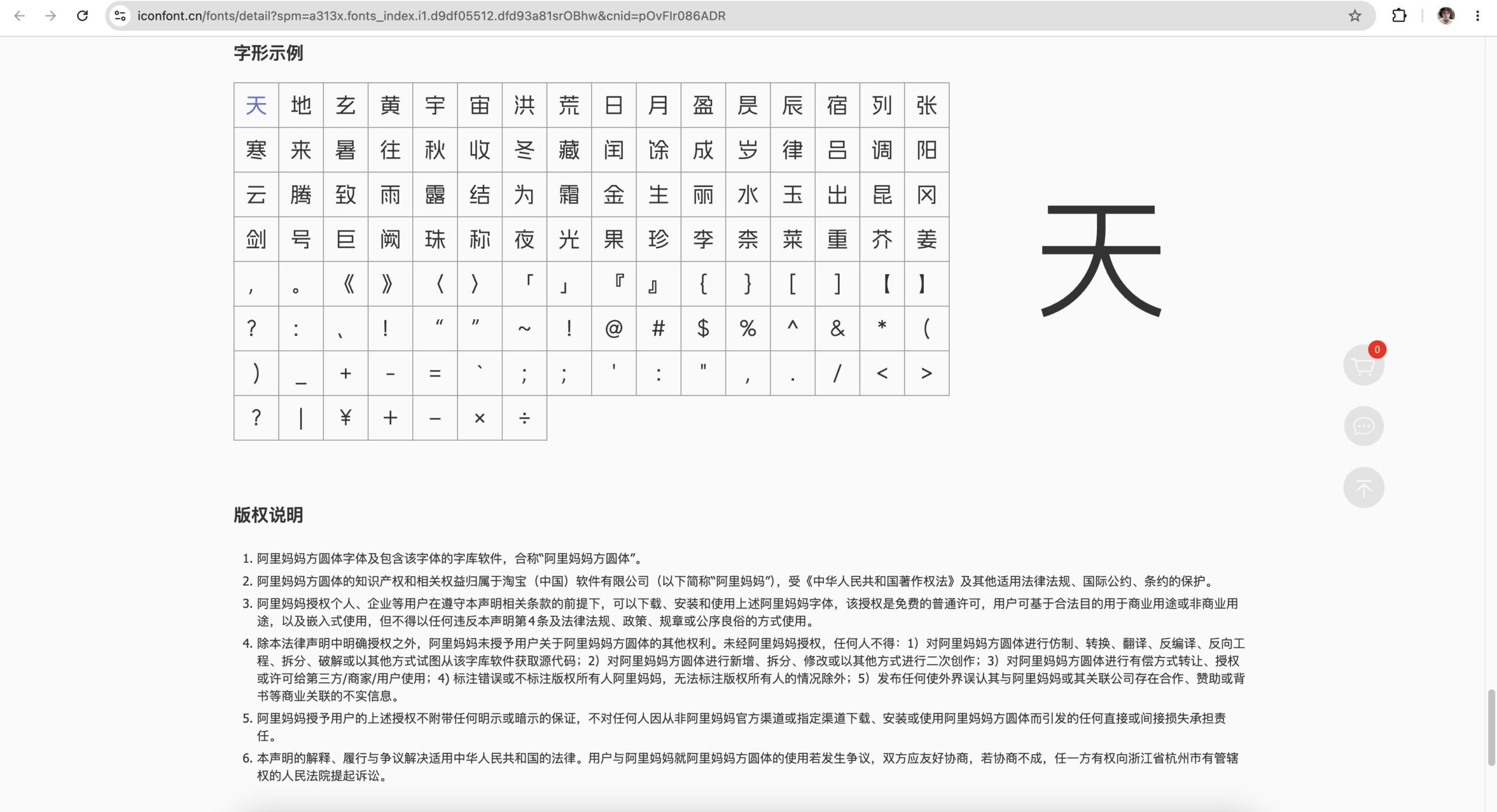Select the = equals glyph cell
Viewport: 1497px width, 812px height.
(435, 373)
